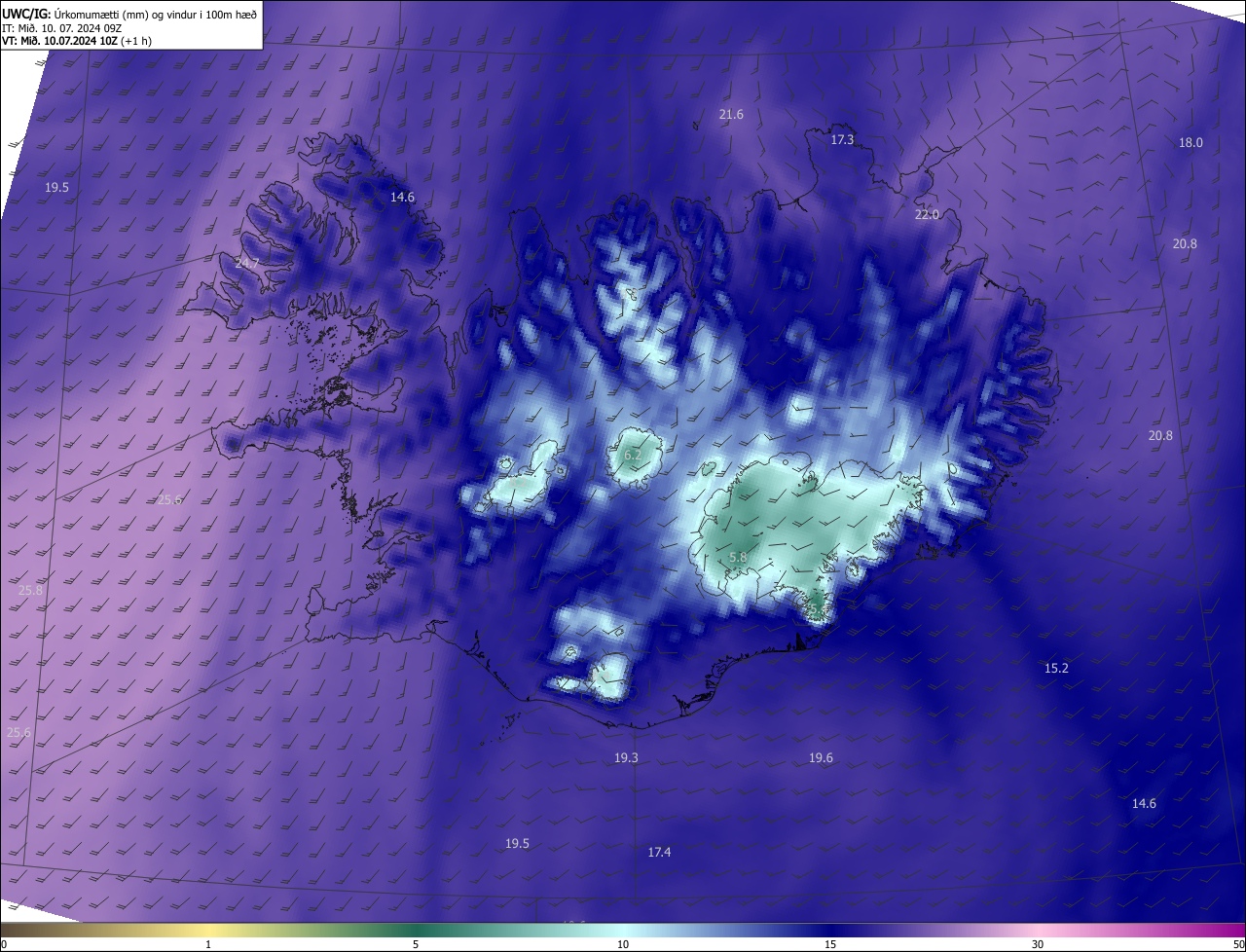Image resolution: width=1246 pixels, height=952 pixels.
Task: Click the 24.7 value in the Westfjords
Action: point(247,264)
